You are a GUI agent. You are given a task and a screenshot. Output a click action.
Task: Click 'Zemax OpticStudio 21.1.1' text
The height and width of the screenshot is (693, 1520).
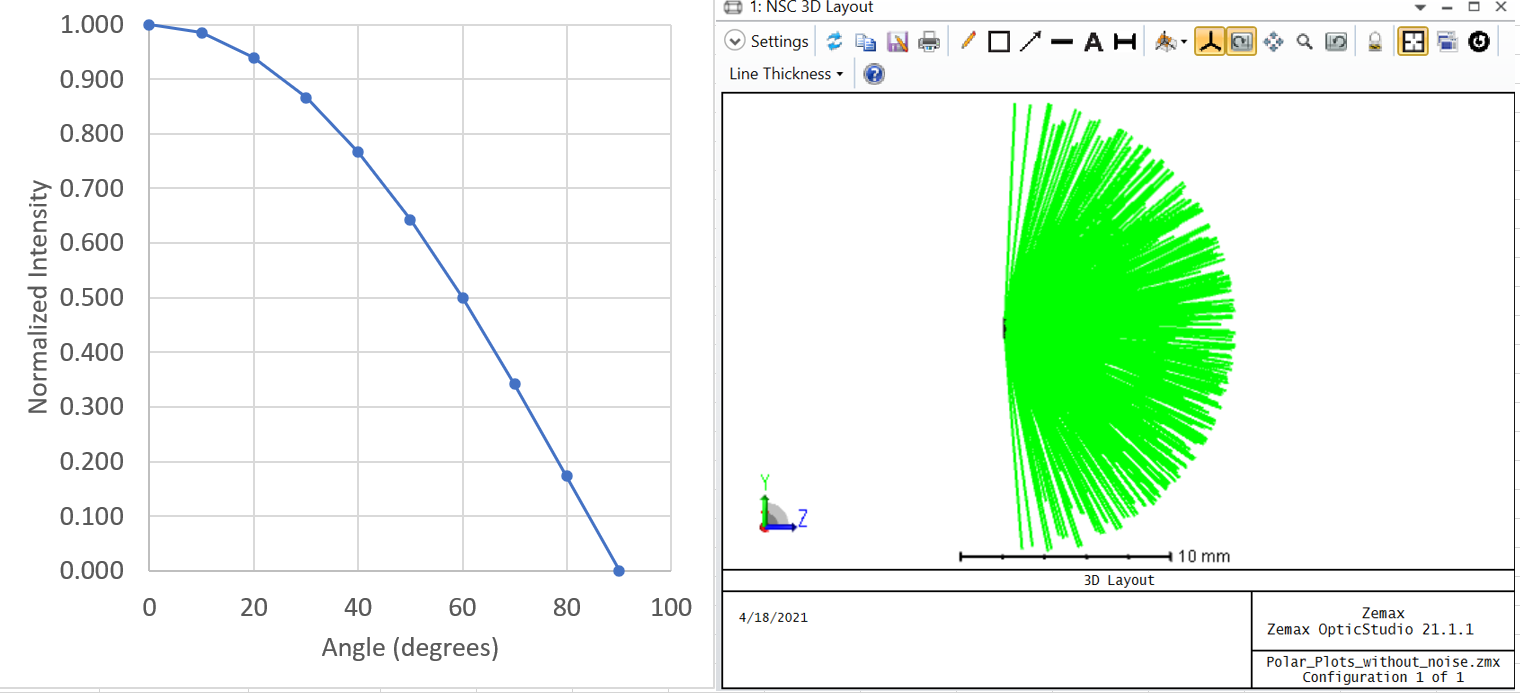click(x=1369, y=630)
